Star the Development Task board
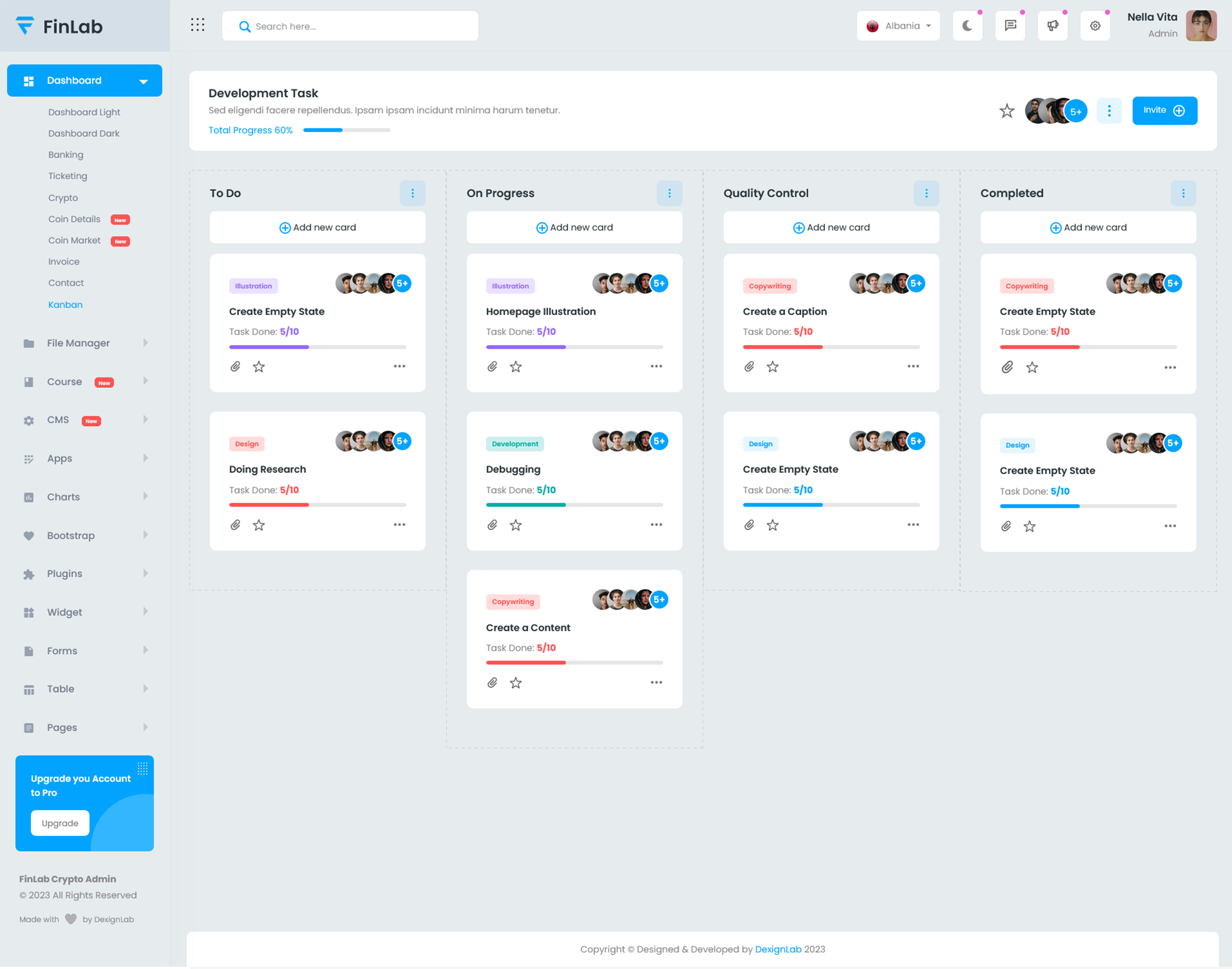Screen dimensions: 1232x969 point(1006,111)
